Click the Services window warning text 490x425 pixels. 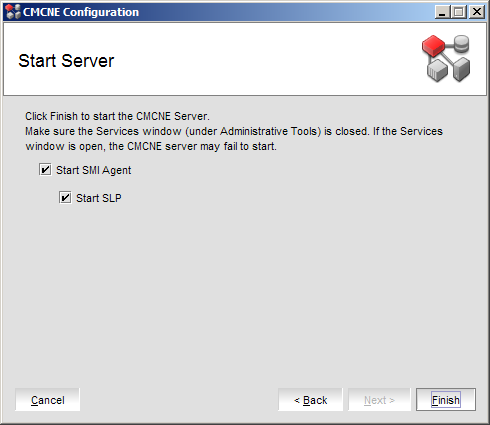pos(234,139)
